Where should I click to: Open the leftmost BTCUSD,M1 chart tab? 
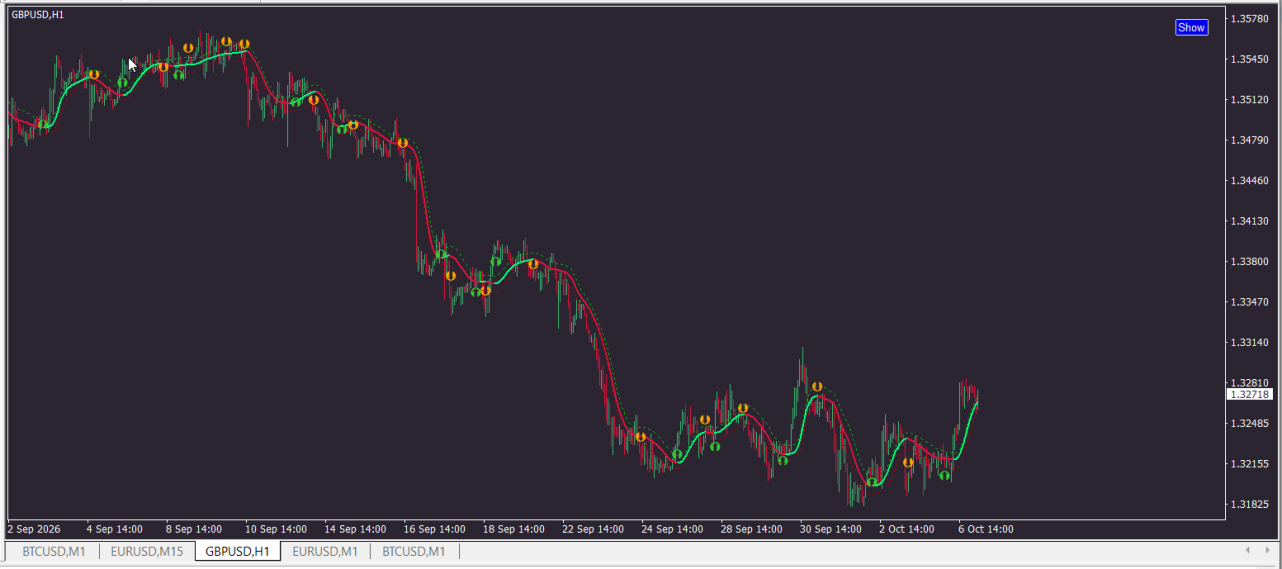point(54,551)
